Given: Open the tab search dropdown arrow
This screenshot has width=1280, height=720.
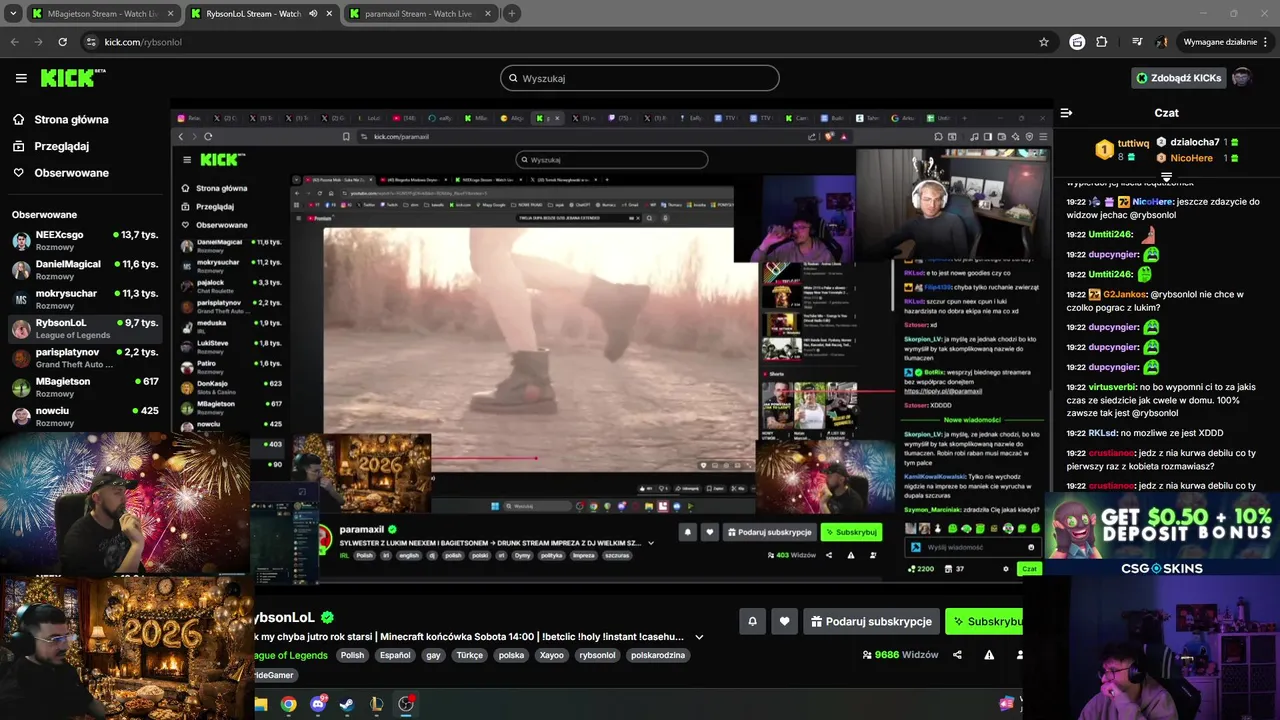Looking at the screenshot, I should pyautogui.click(x=13, y=14).
